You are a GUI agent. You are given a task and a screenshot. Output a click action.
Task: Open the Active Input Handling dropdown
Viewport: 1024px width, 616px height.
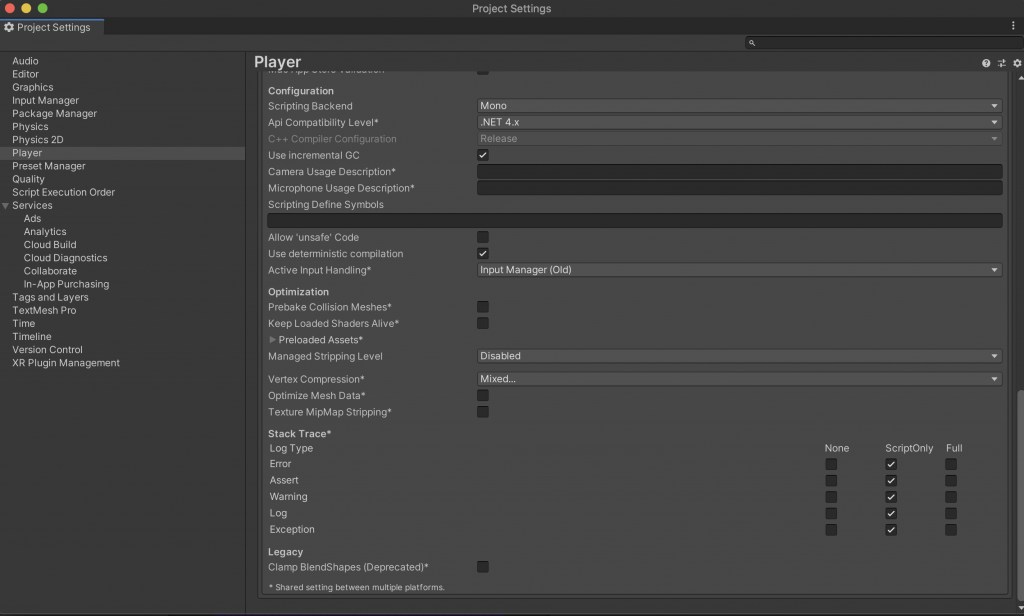coord(739,270)
